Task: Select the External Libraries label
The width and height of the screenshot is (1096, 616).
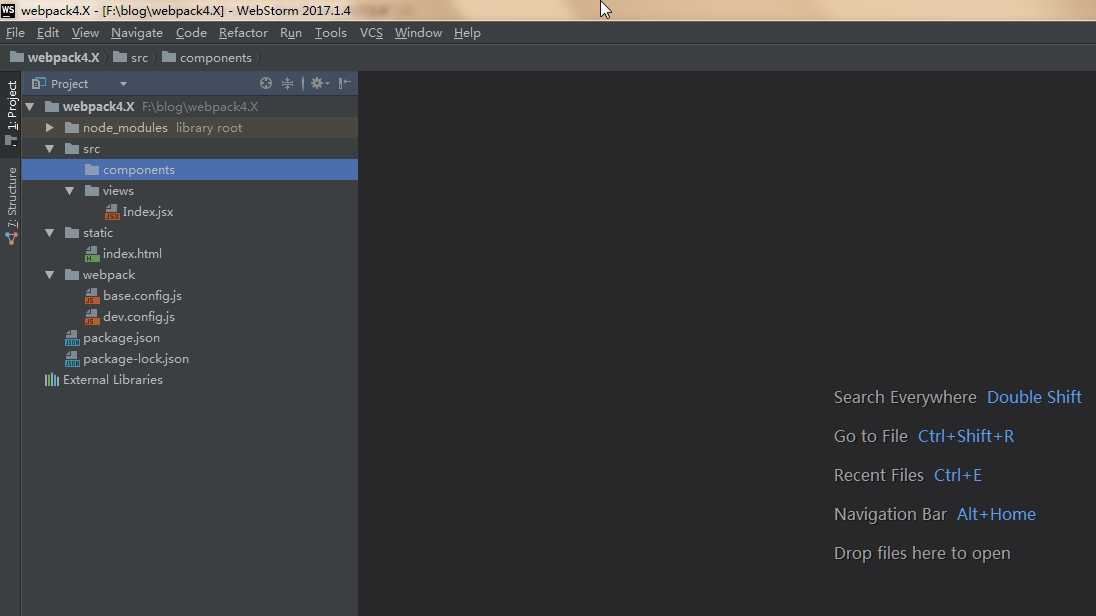Action: (x=113, y=380)
